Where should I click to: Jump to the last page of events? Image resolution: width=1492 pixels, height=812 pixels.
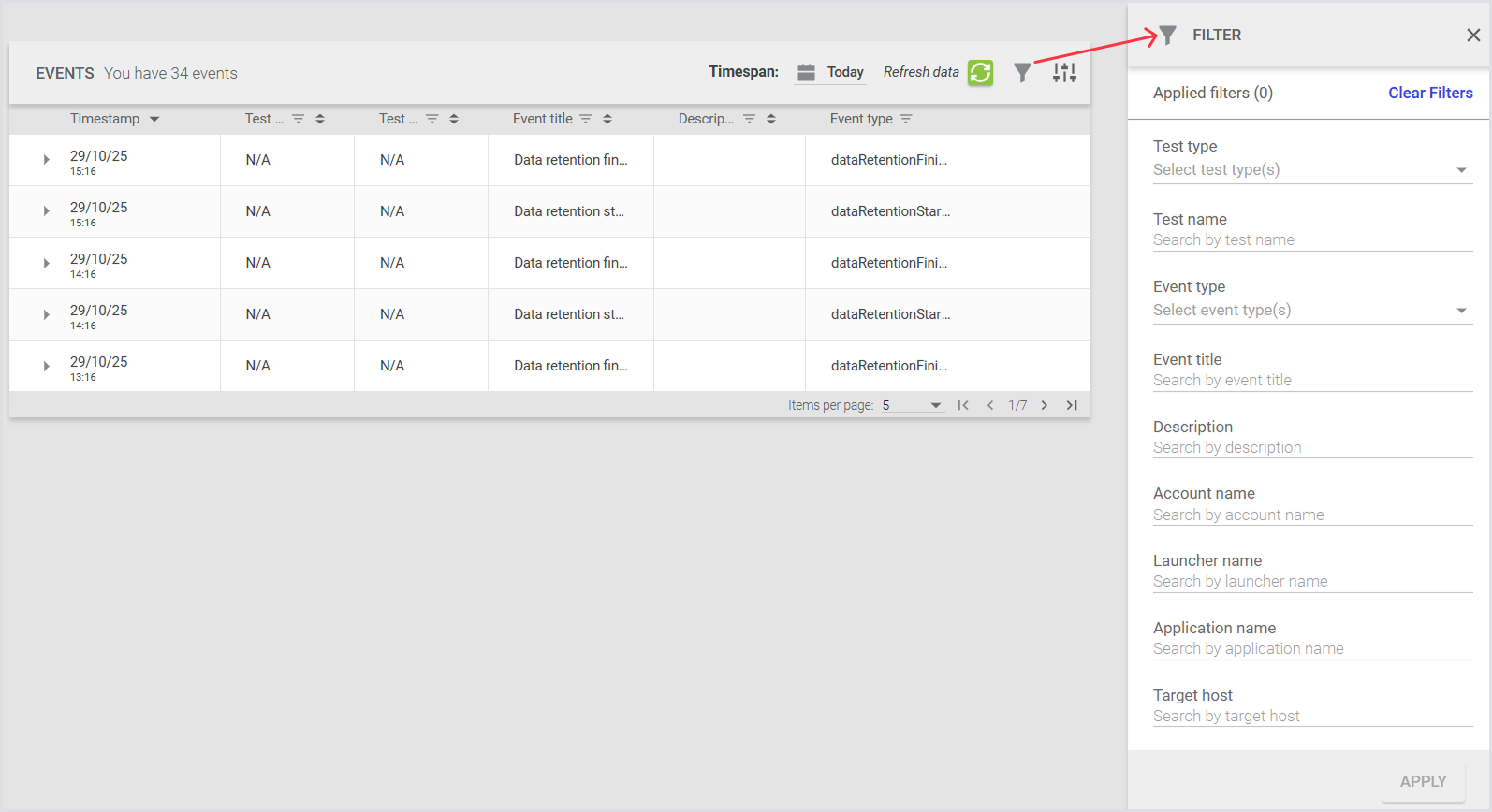[x=1072, y=405]
